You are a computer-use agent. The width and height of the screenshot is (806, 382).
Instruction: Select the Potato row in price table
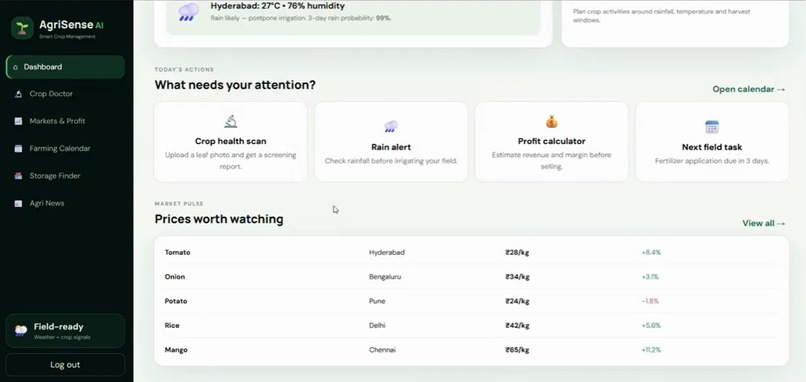[471, 301]
